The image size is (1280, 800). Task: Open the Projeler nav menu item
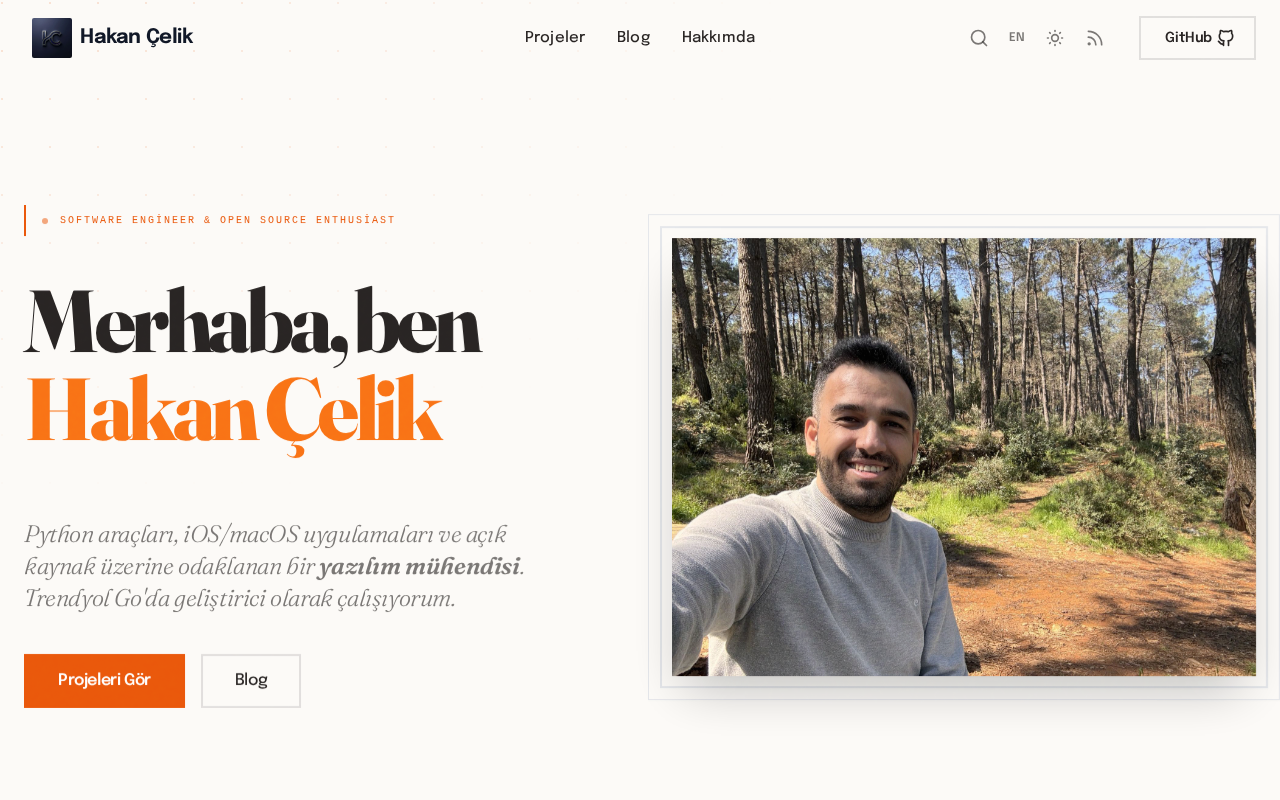(555, 38)
